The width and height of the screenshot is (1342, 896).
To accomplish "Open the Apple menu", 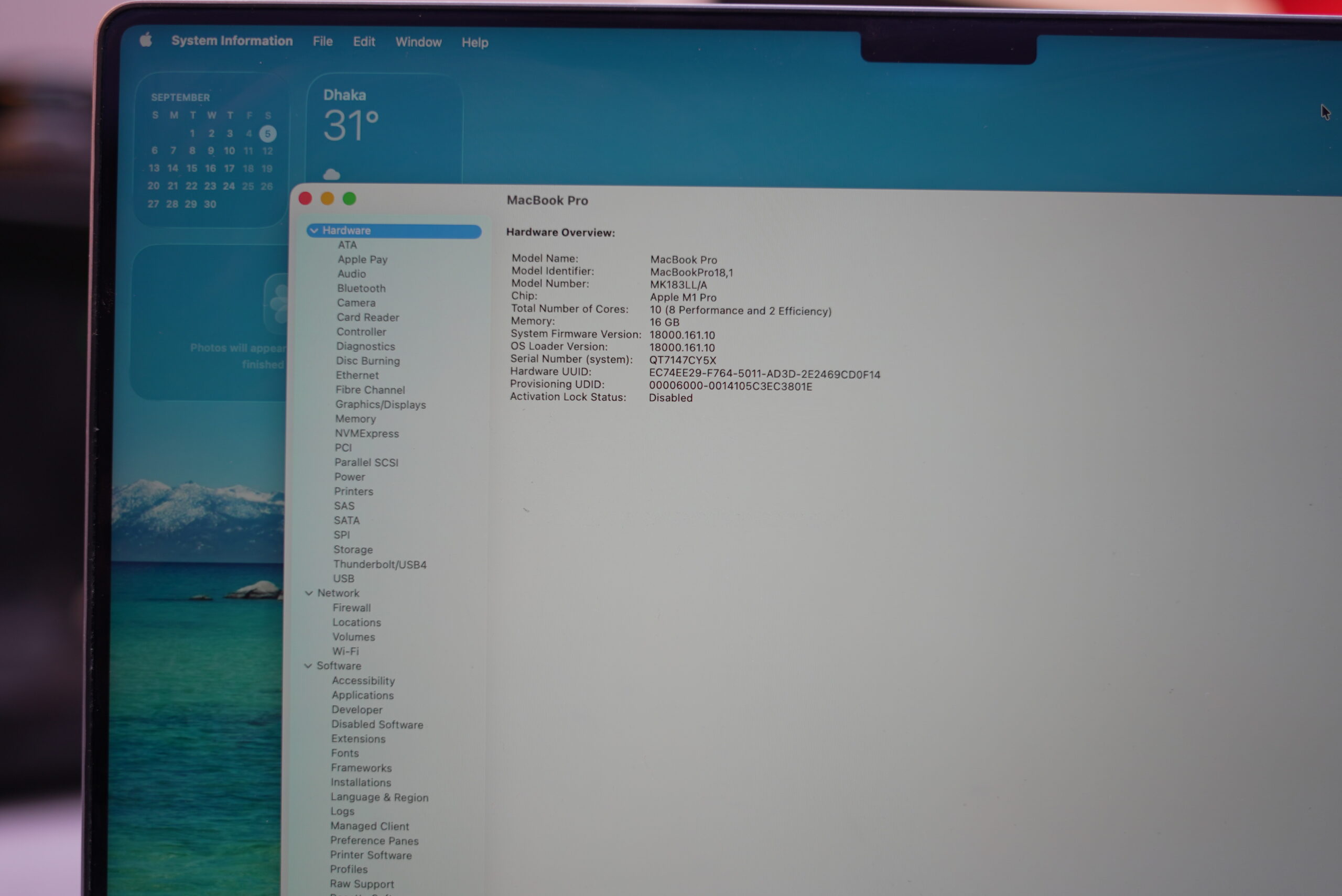I will point(146,39).
